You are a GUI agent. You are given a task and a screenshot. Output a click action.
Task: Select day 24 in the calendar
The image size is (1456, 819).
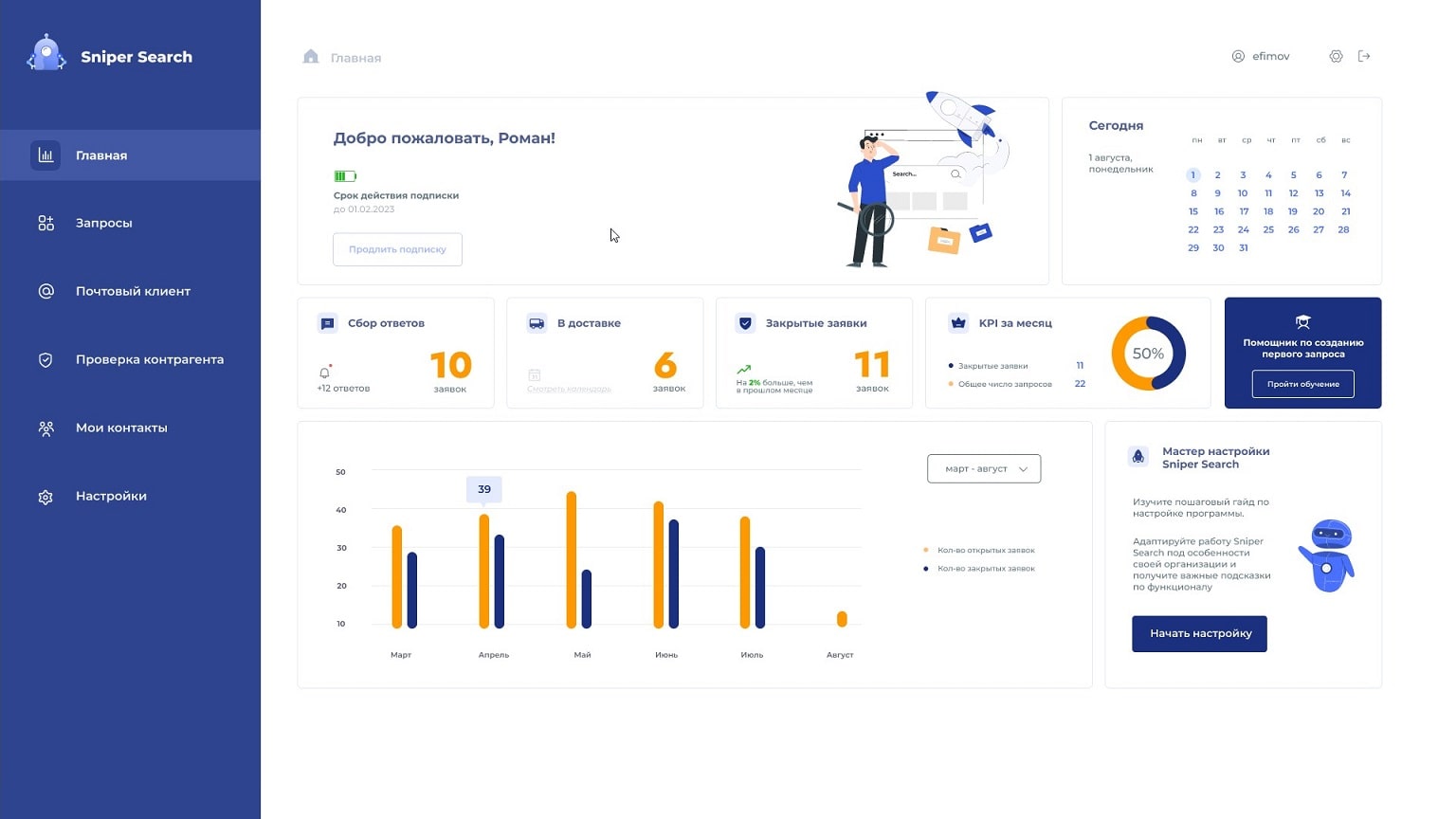pos(1244,229)
